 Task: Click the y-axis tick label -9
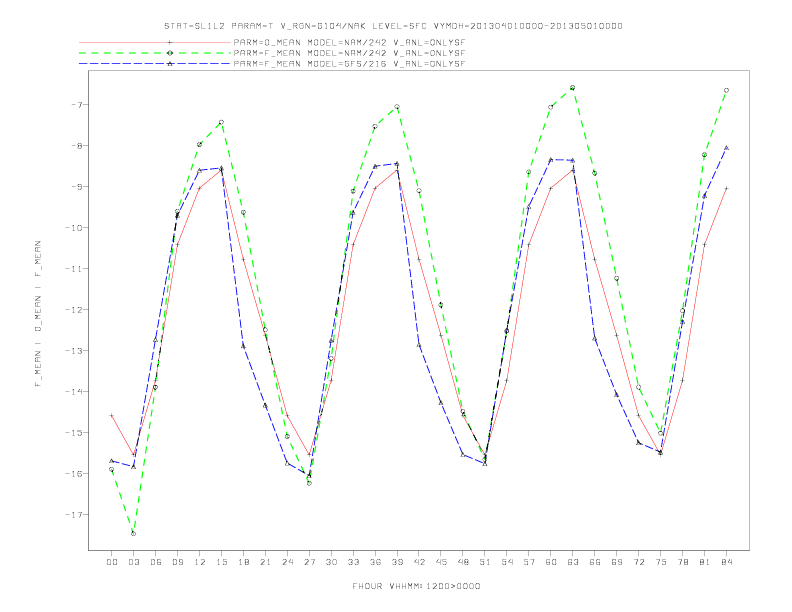point(77,186)
